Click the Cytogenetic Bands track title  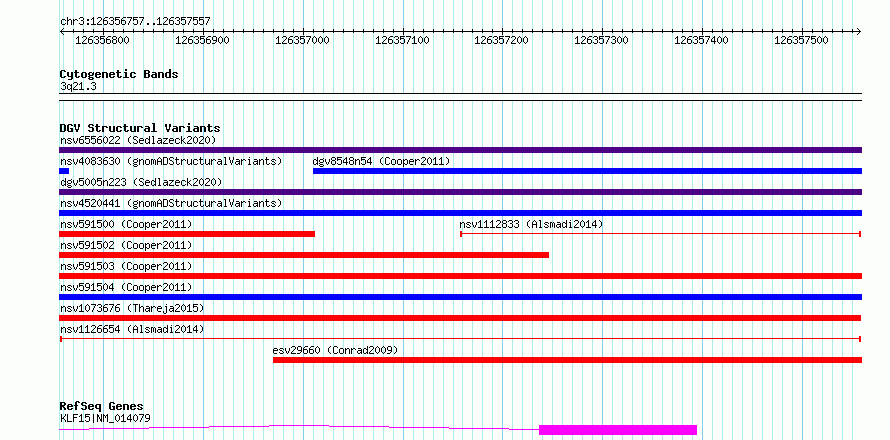point(119,74)
